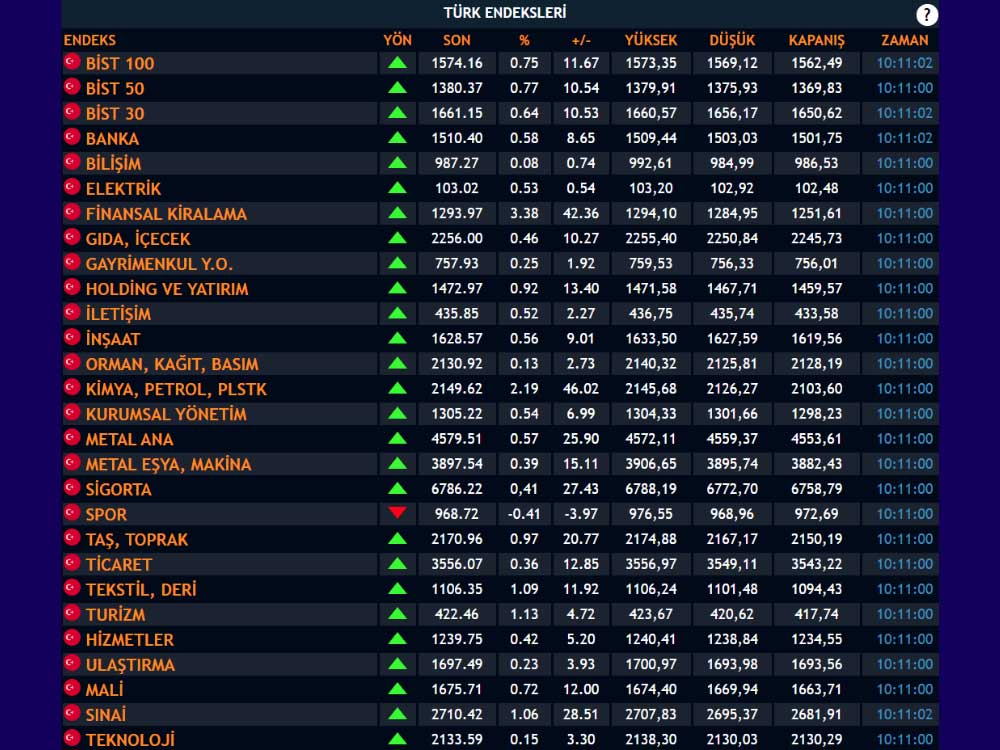Sort by the +/- column header
Screen dimensions: 1000x750
(x=581, y=40)
